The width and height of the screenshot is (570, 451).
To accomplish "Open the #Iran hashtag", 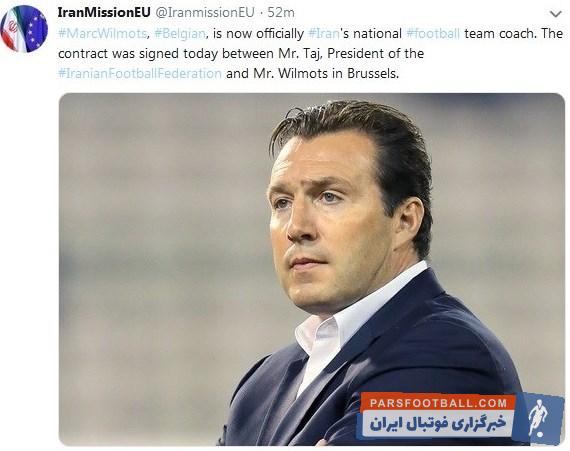I will [x=324, y=34].
